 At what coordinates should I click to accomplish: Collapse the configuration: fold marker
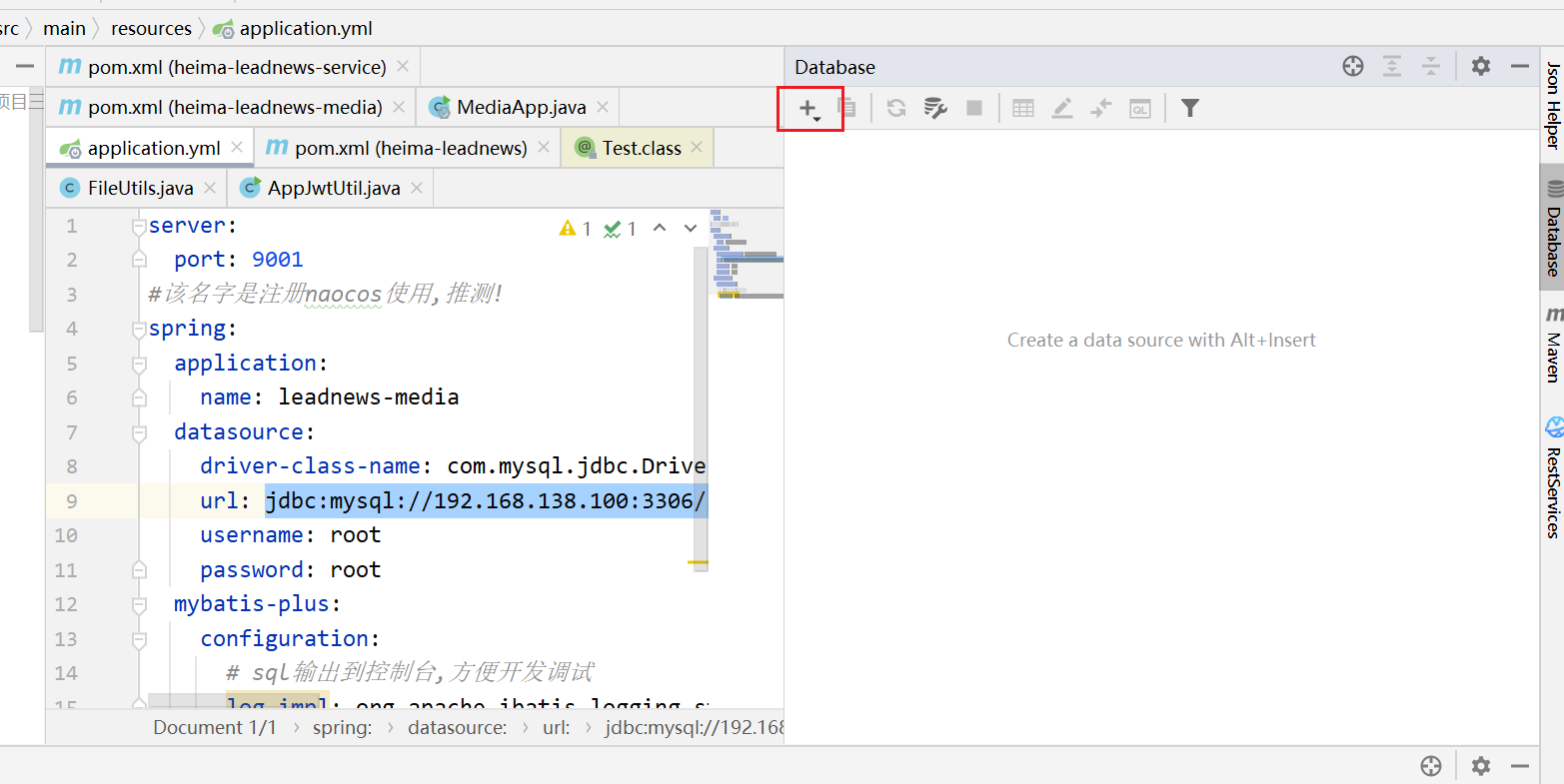coord(139,640)
